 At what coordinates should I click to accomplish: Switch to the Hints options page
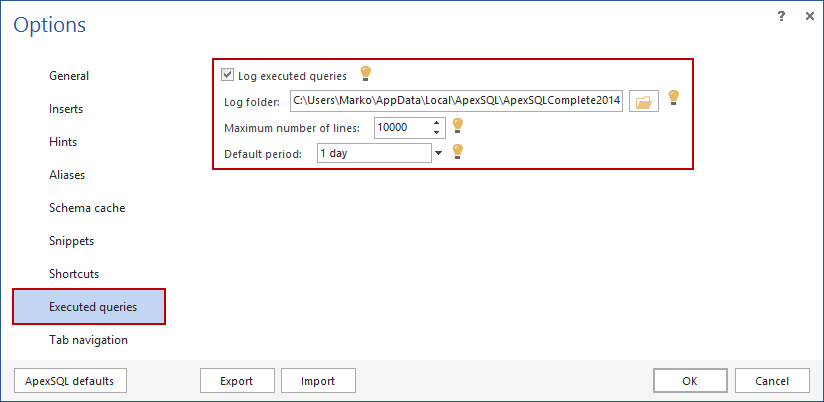[x=63, y=142]
